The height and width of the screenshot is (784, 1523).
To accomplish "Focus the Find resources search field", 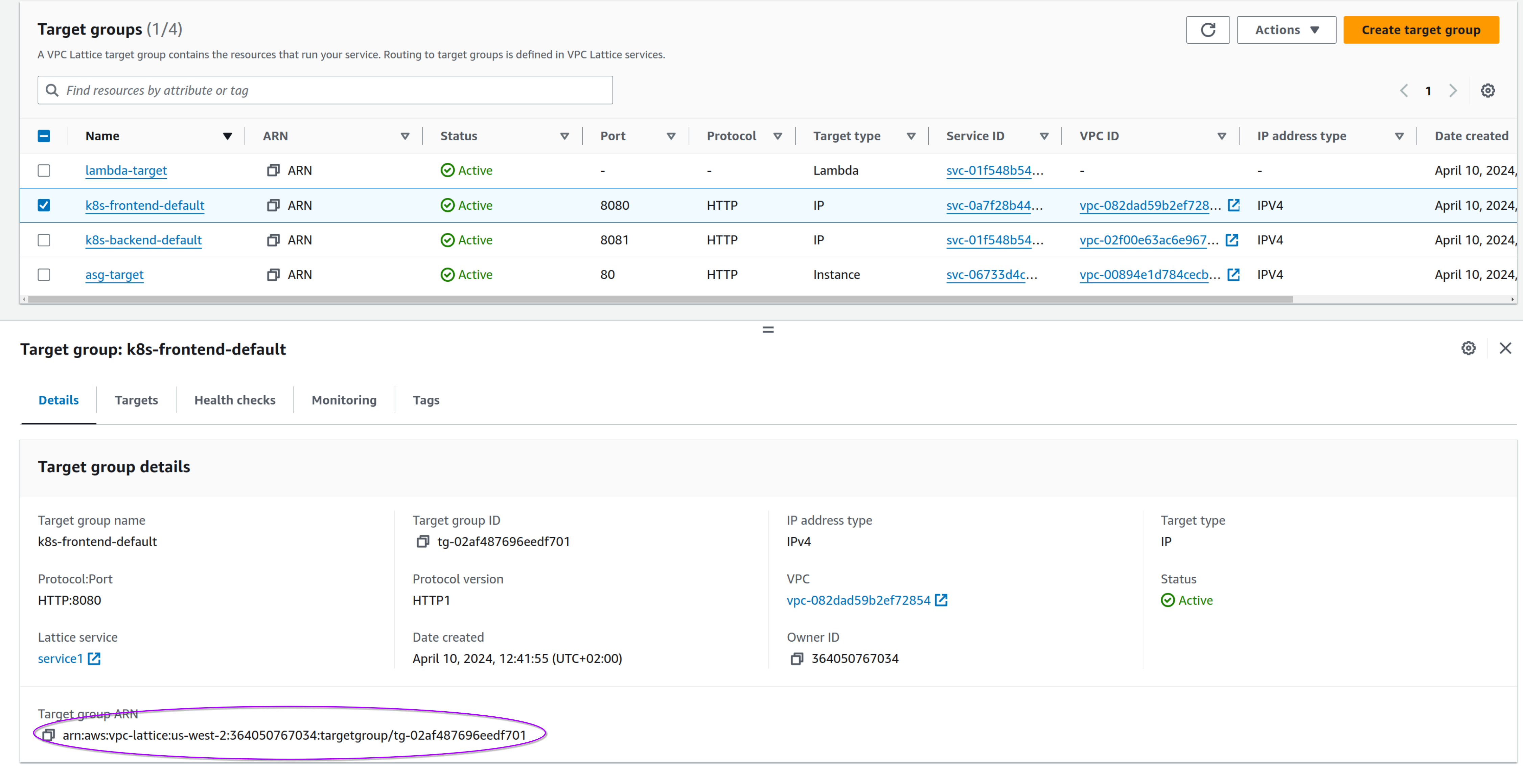I will (331, 90).
